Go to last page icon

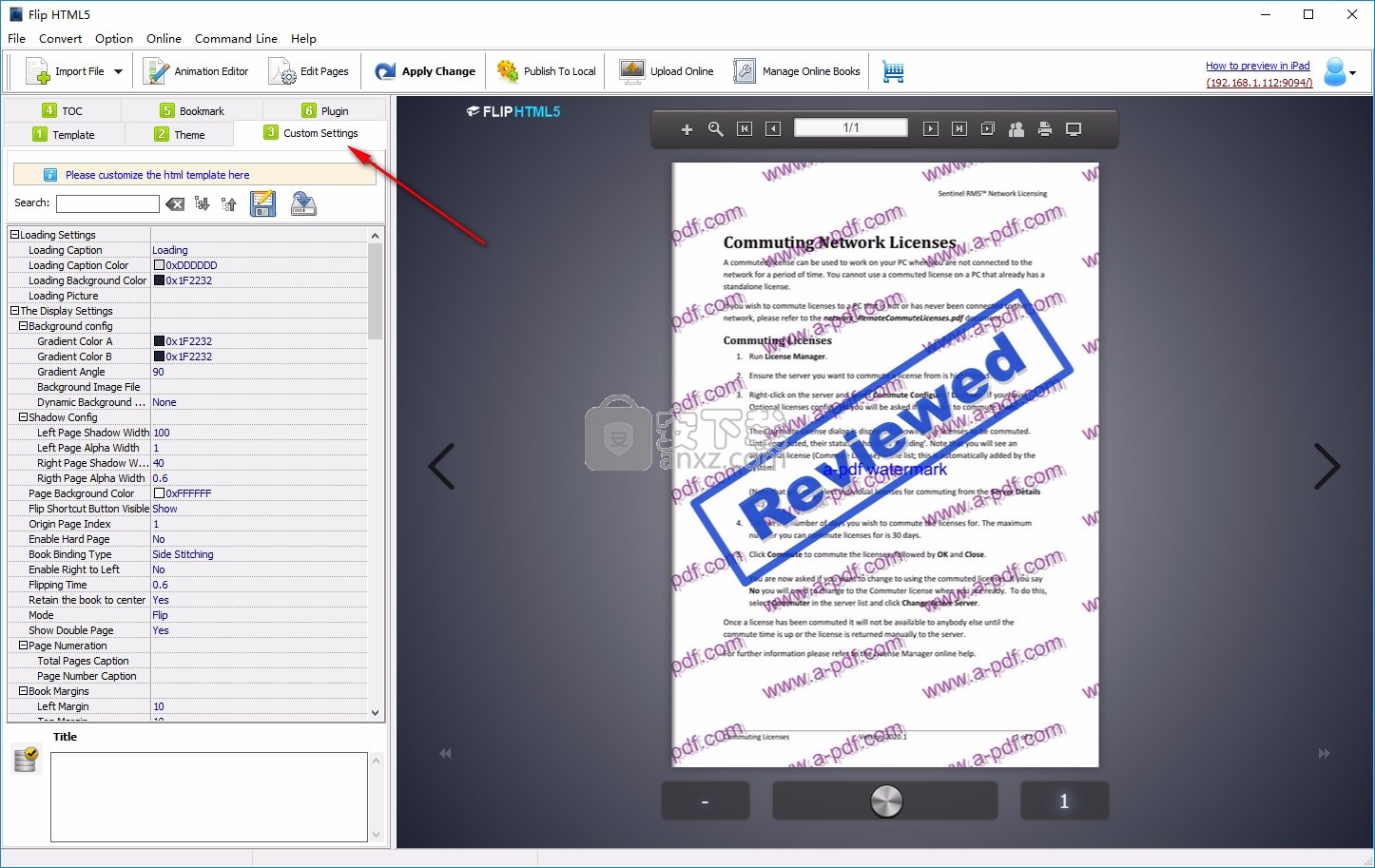click(959, 129)
